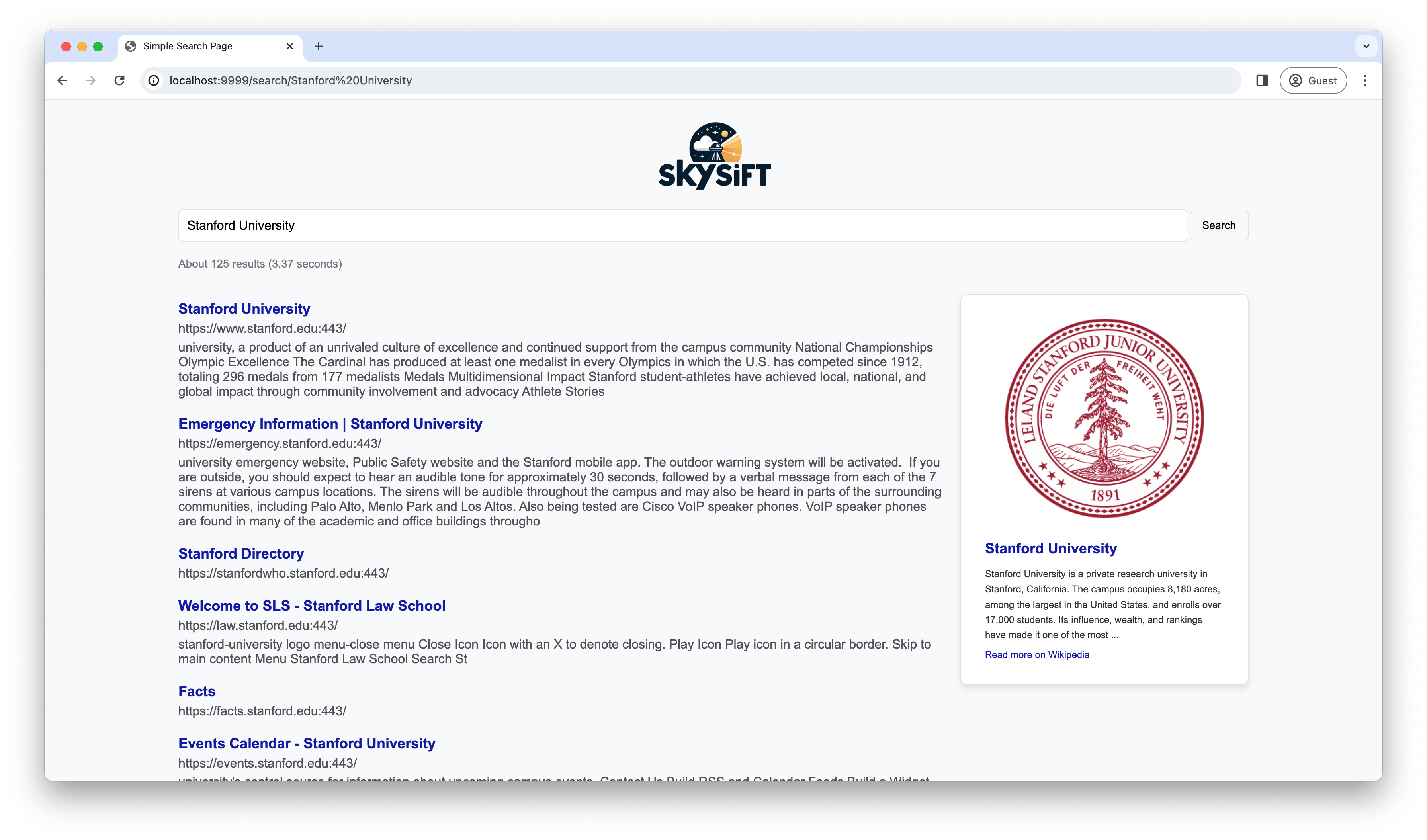
Task: Click the green macOS fullscreen button
Action: coord(98,47)
